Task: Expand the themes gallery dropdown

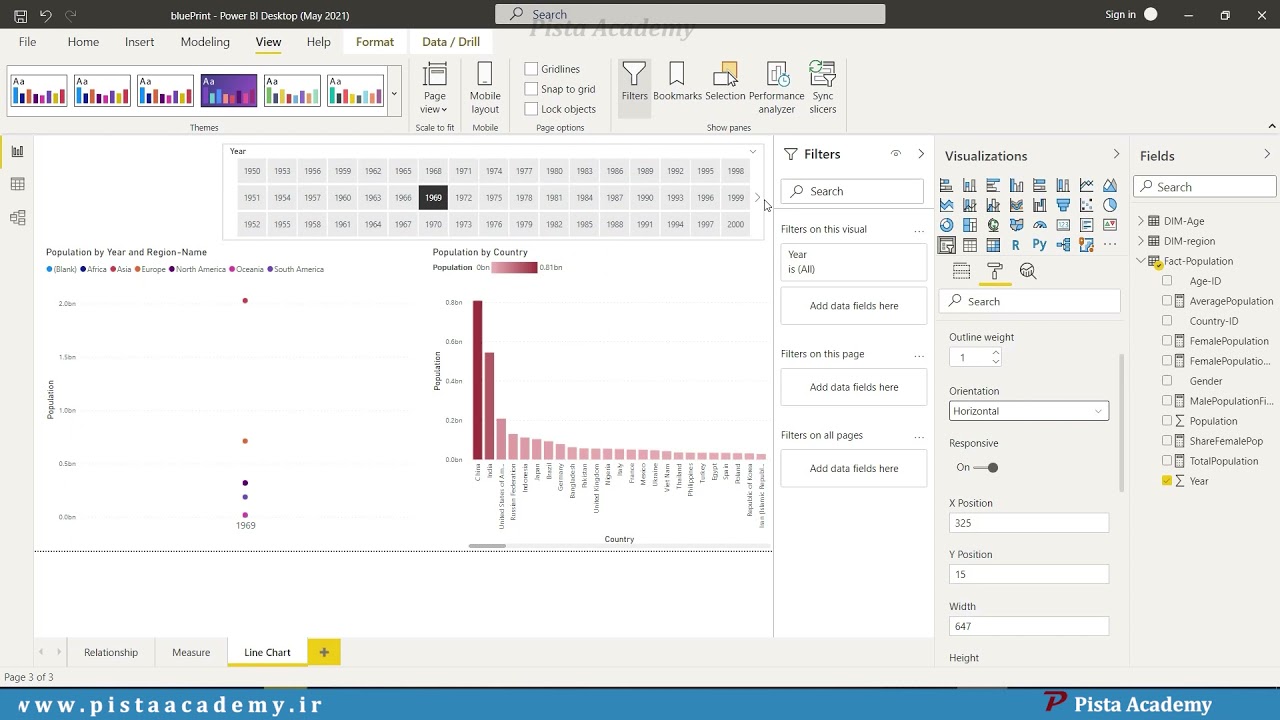Action: (394, 94)
